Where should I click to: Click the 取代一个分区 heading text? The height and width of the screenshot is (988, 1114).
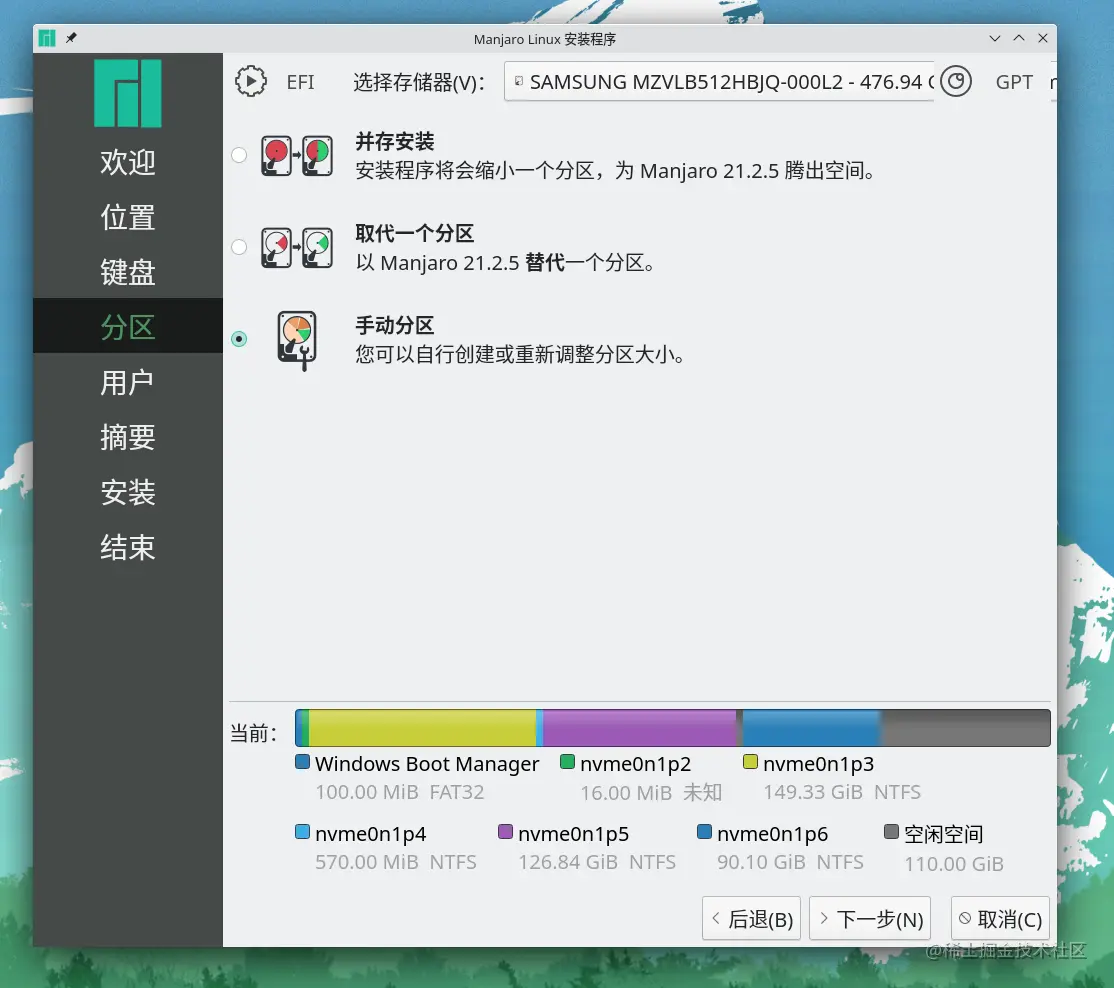pyautogui.click(x=414, y=233)
